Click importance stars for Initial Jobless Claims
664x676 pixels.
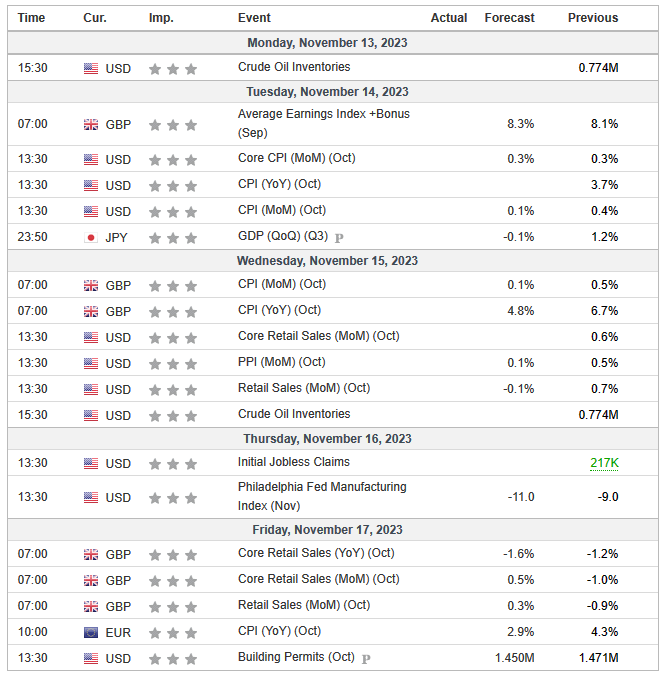click(x=173, y=464)
